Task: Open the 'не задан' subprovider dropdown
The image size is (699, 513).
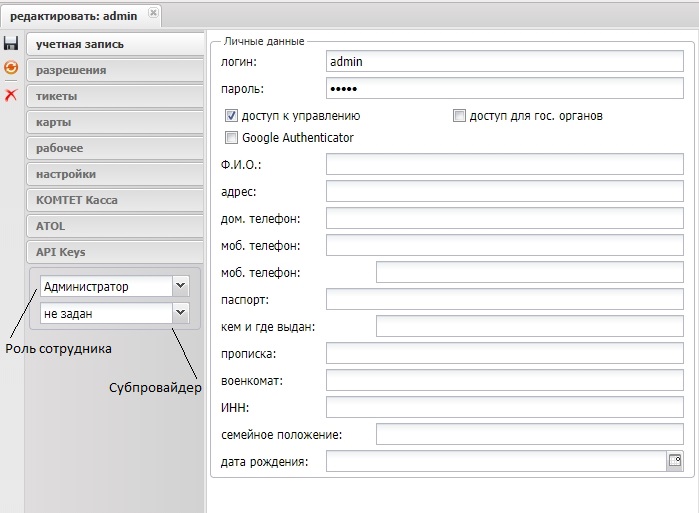Action: point(180,314)
